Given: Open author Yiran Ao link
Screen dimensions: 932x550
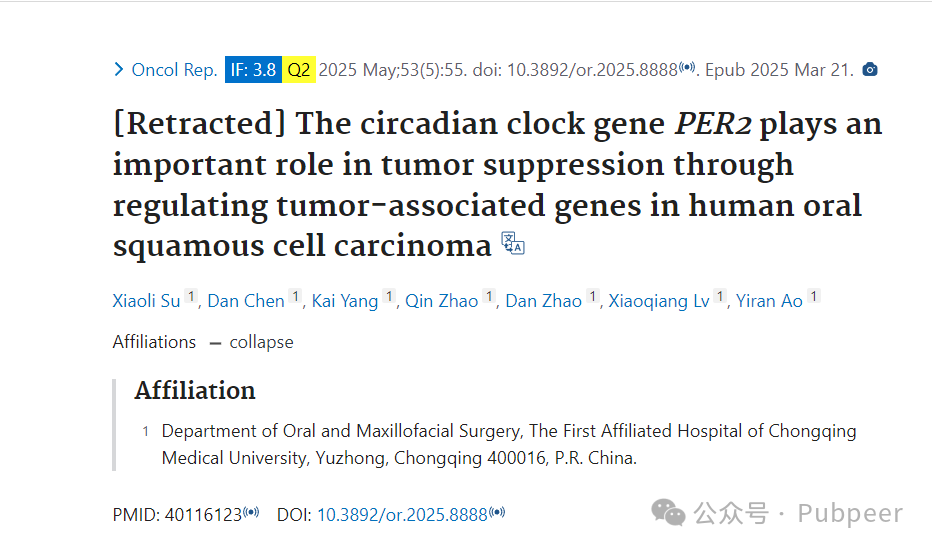Looking at the screenshot, I should 769,301.
